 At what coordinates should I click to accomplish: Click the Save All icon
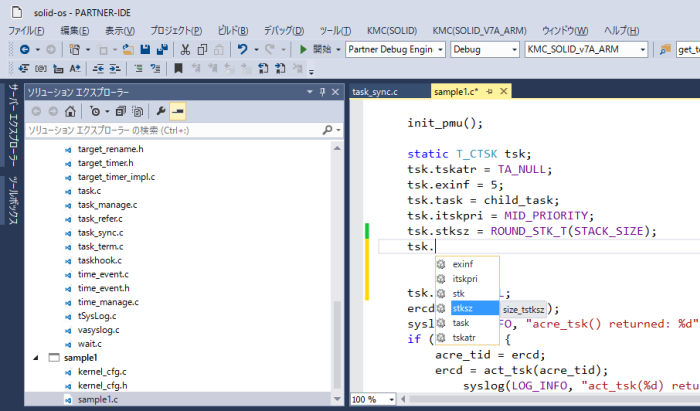pyautogui.click(x=162, y=49)
